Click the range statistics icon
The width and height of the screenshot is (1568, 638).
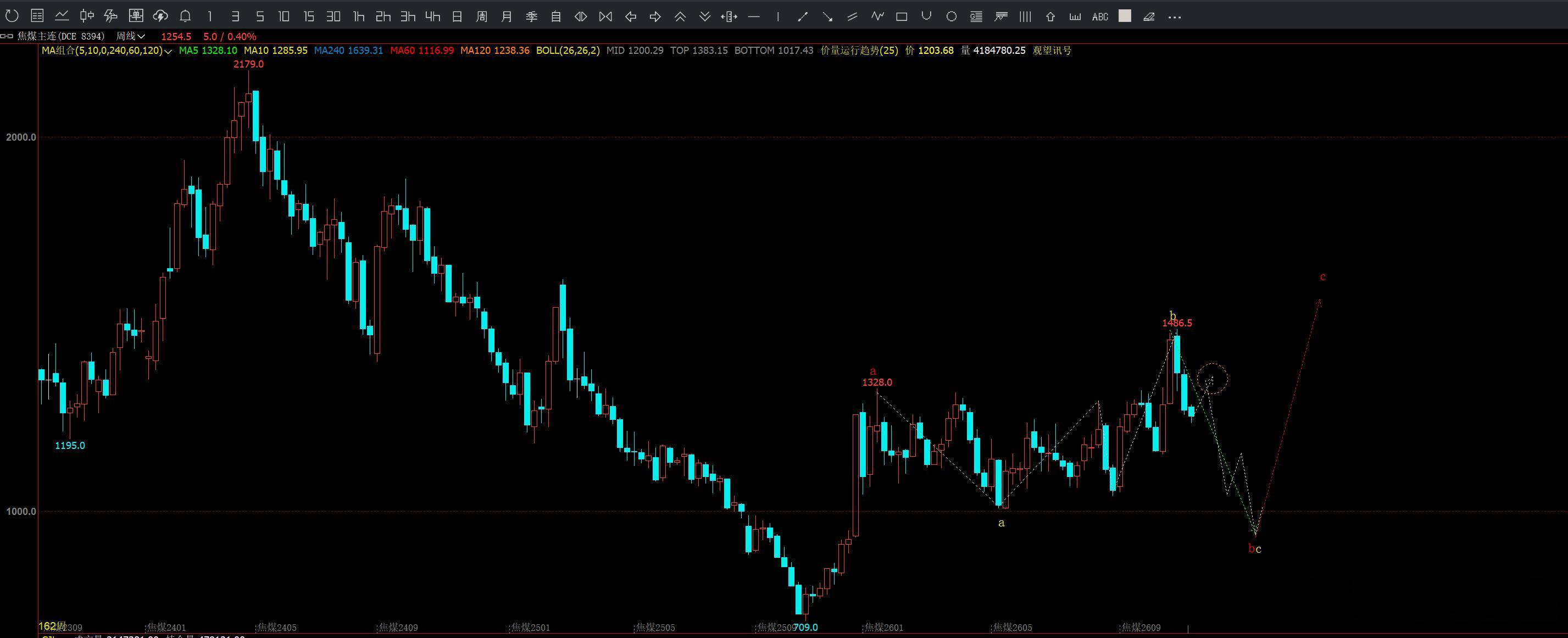coord(729,16)
